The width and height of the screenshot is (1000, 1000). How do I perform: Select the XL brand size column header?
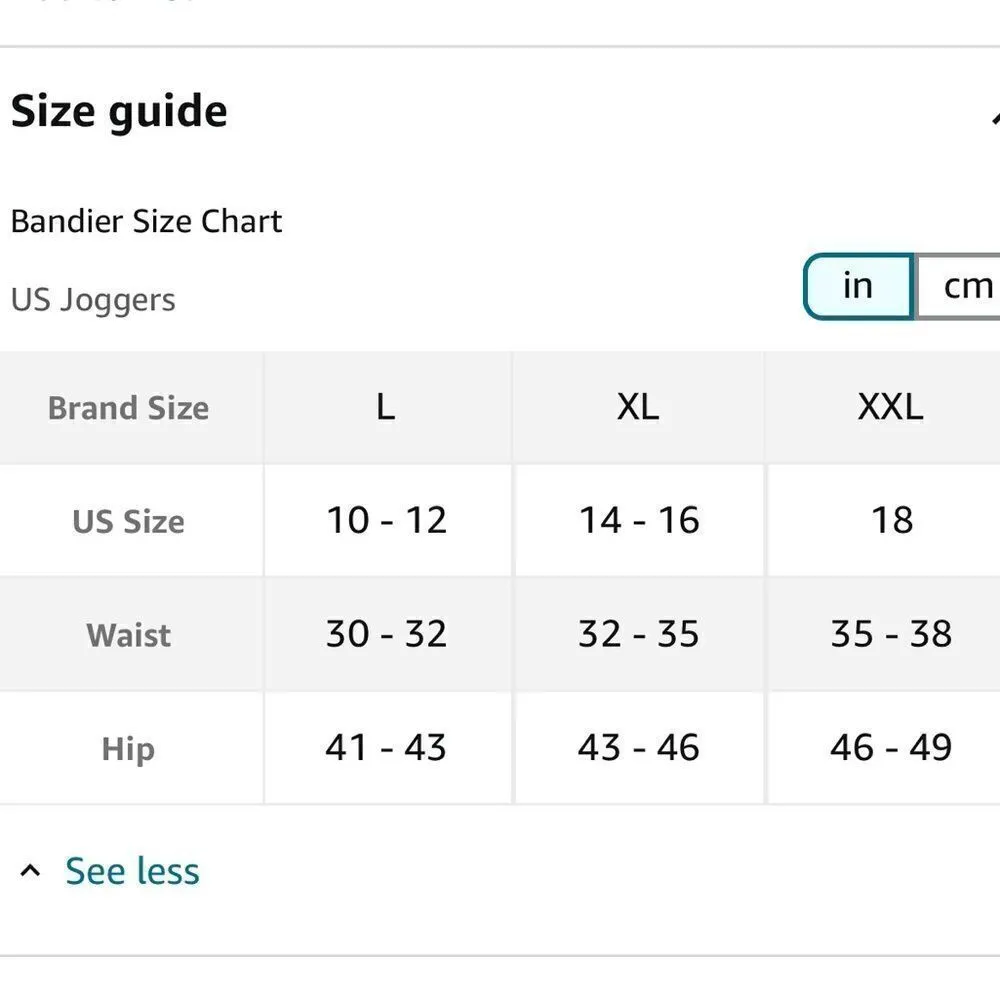tap(638, 407)
